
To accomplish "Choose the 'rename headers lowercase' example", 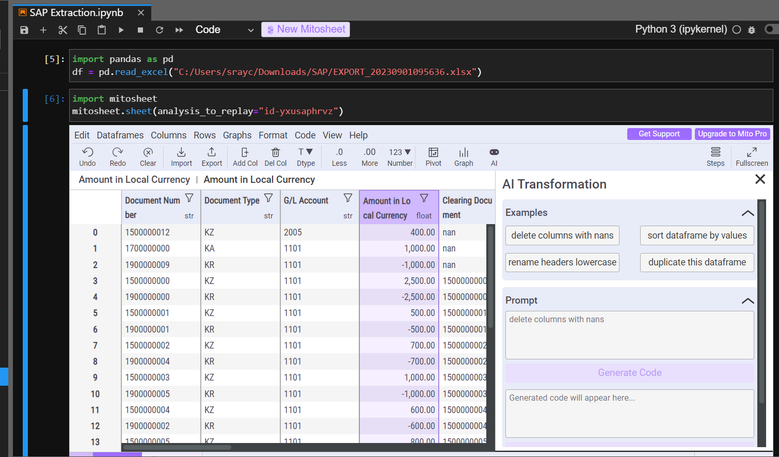I will (x=562, y=262).
